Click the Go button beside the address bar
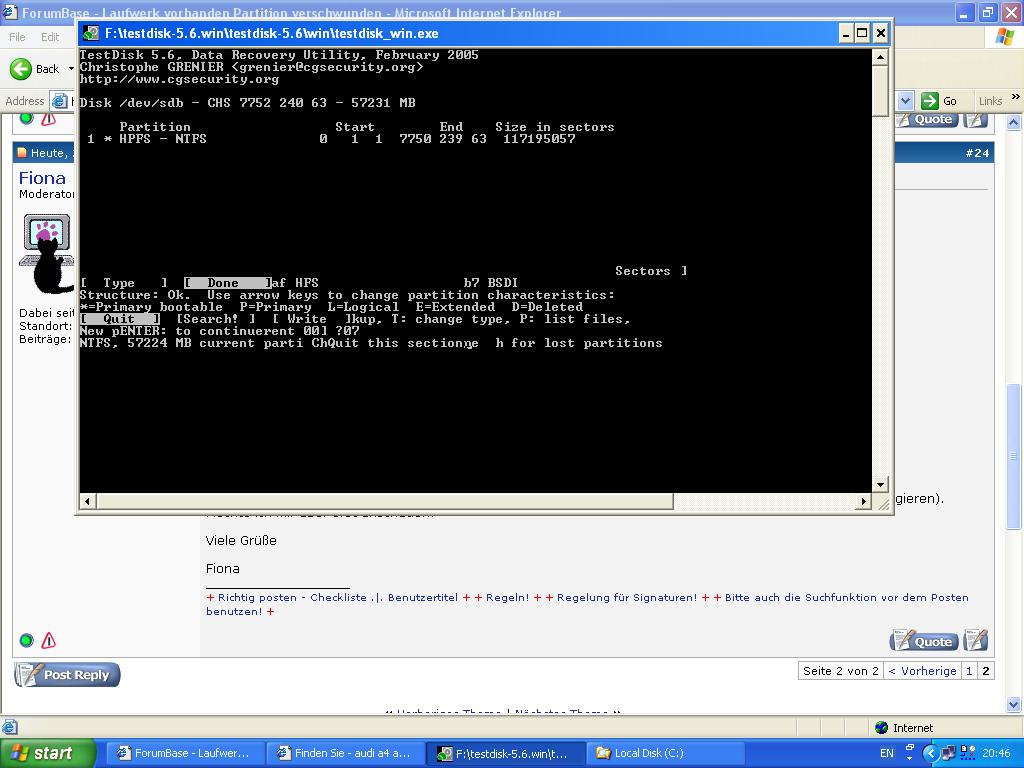This screenshot has height=768, width=1024. pos(940,101)
